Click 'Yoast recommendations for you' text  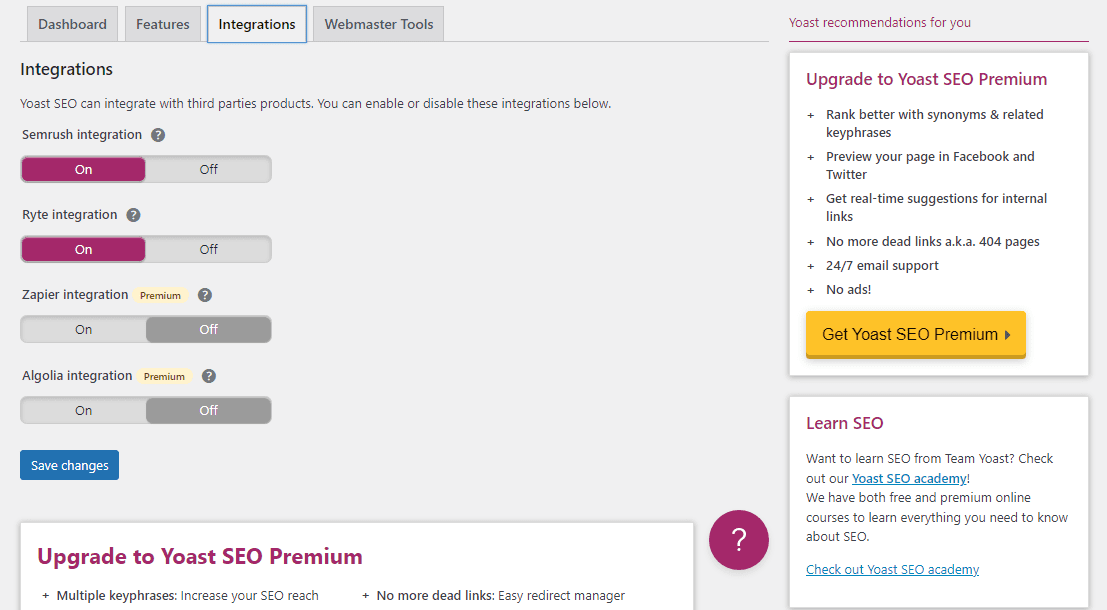[x=880, y=23]
